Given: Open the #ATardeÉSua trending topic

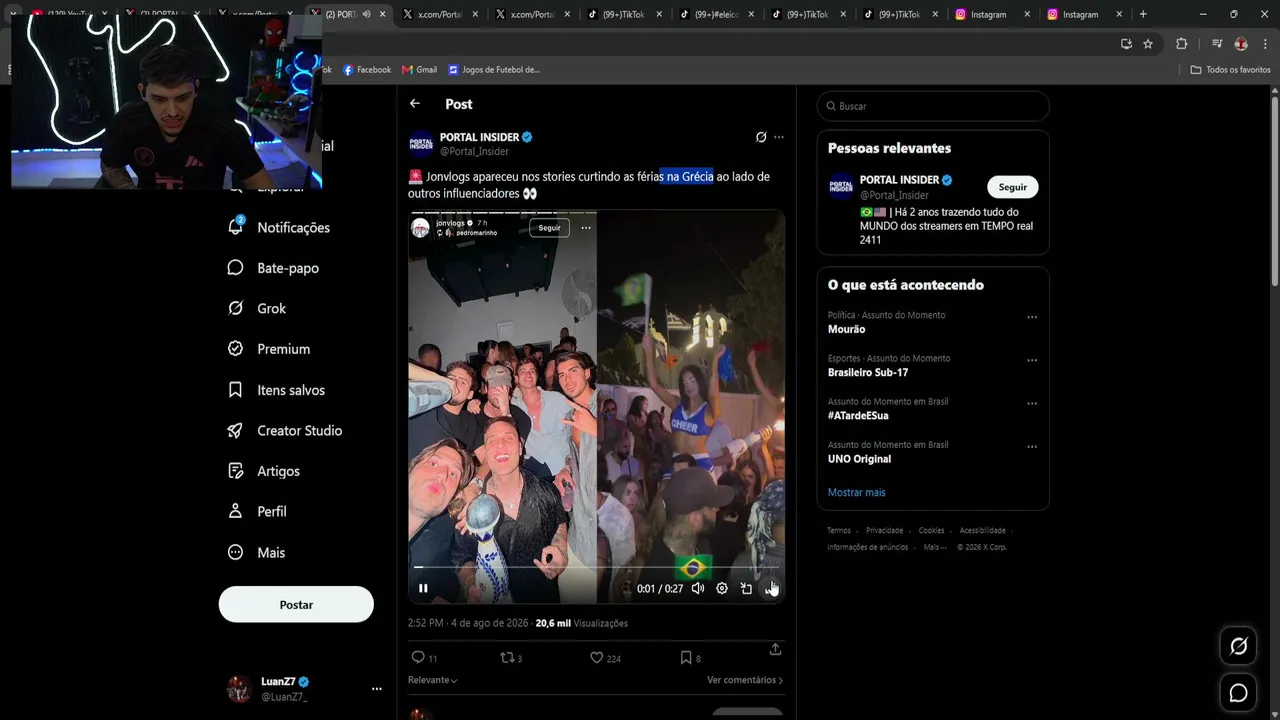Looking at the screenshot, I should pos(858,415).
